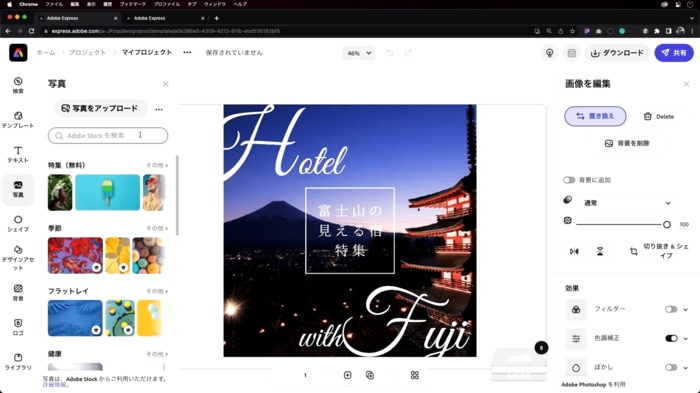Viewport: 700px width, 393px height.
Task: Click the opacity slider handle
Action: coord(667,225)
